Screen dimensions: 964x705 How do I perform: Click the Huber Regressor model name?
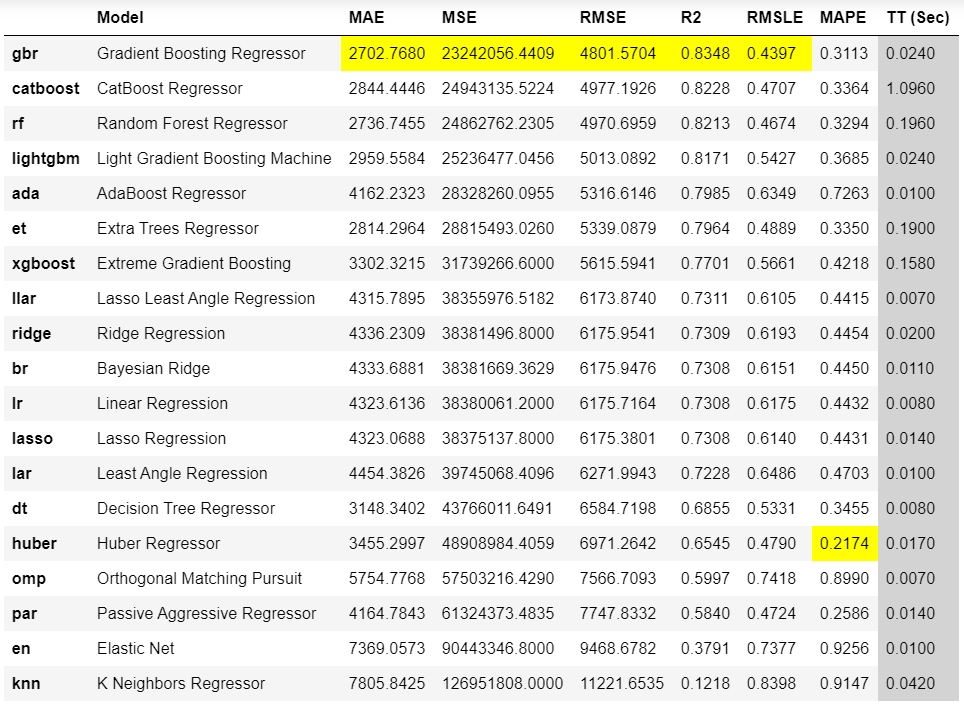[x=158, y=543]
